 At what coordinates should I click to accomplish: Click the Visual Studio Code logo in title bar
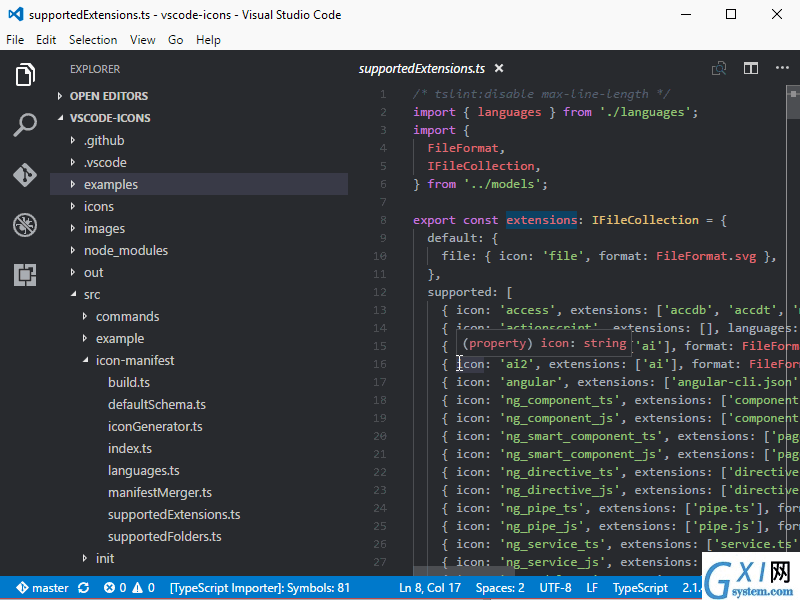(x=16, y=14)
